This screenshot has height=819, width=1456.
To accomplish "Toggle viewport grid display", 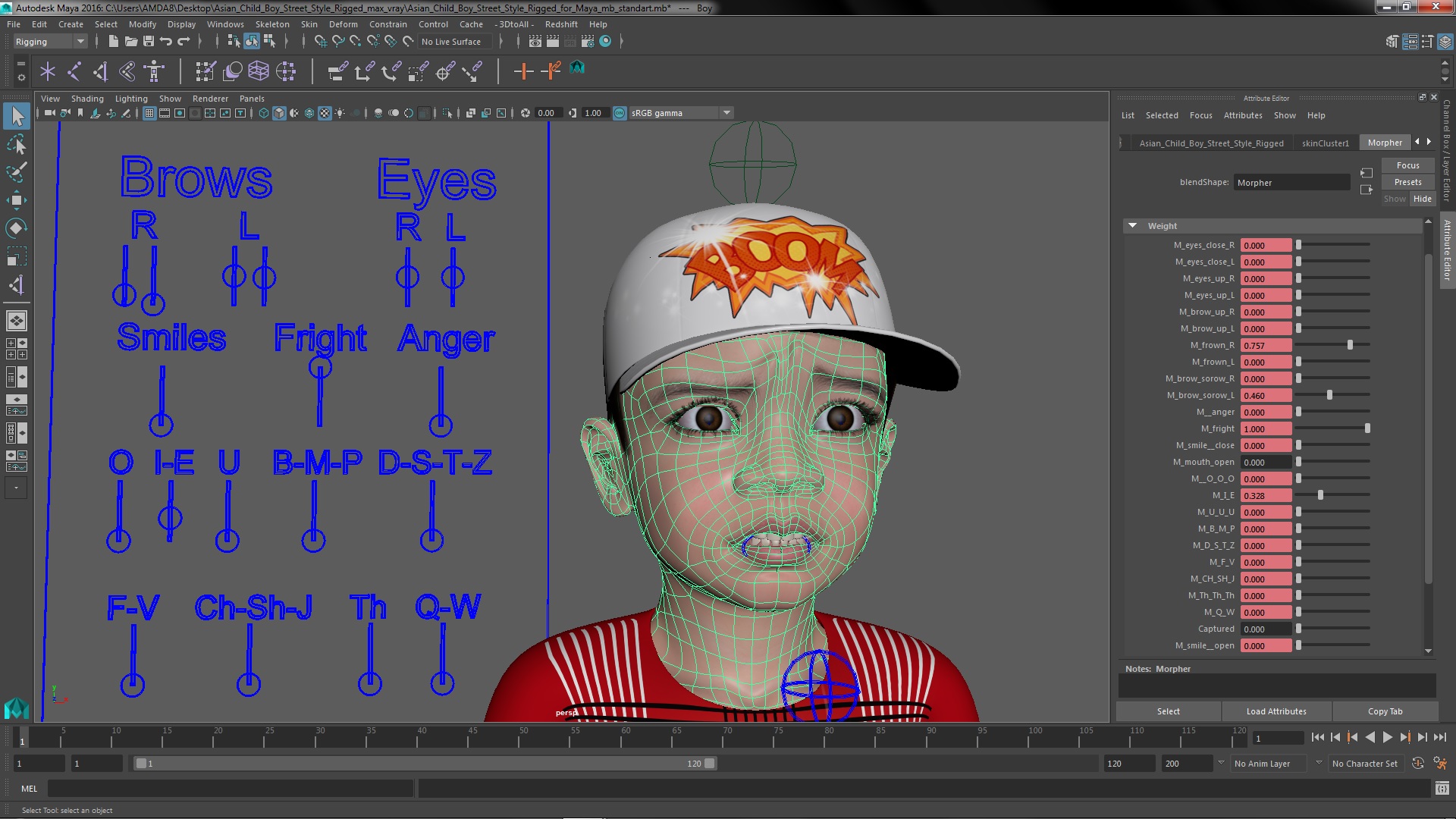I will 149,113.
